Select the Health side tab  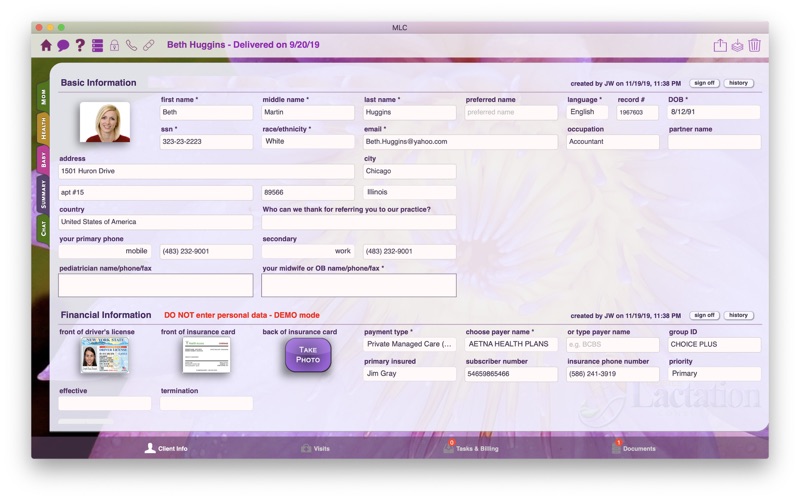pyautogui.click(x=43, y=128)
